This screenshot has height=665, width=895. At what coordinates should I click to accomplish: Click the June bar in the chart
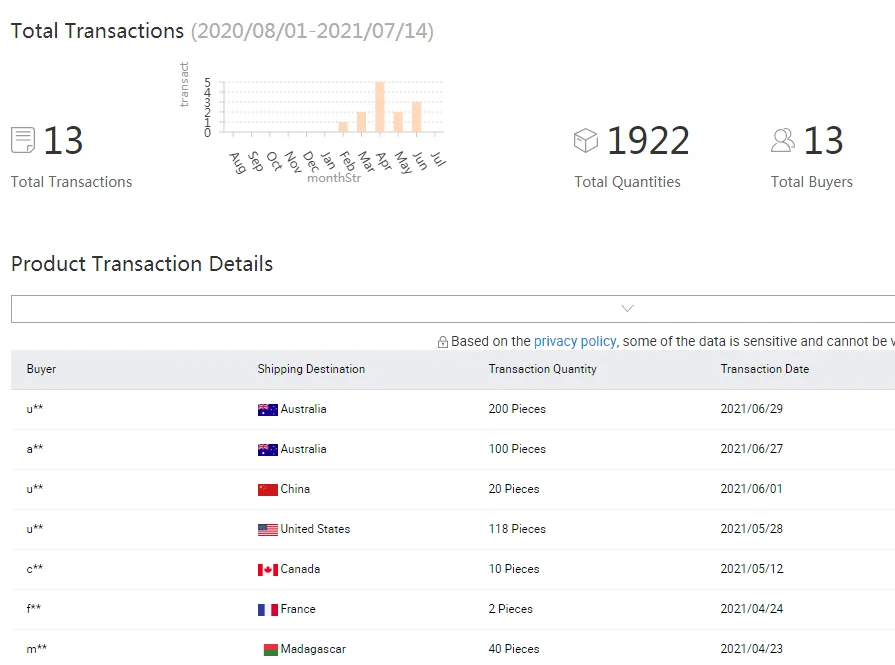coord(417,117)
